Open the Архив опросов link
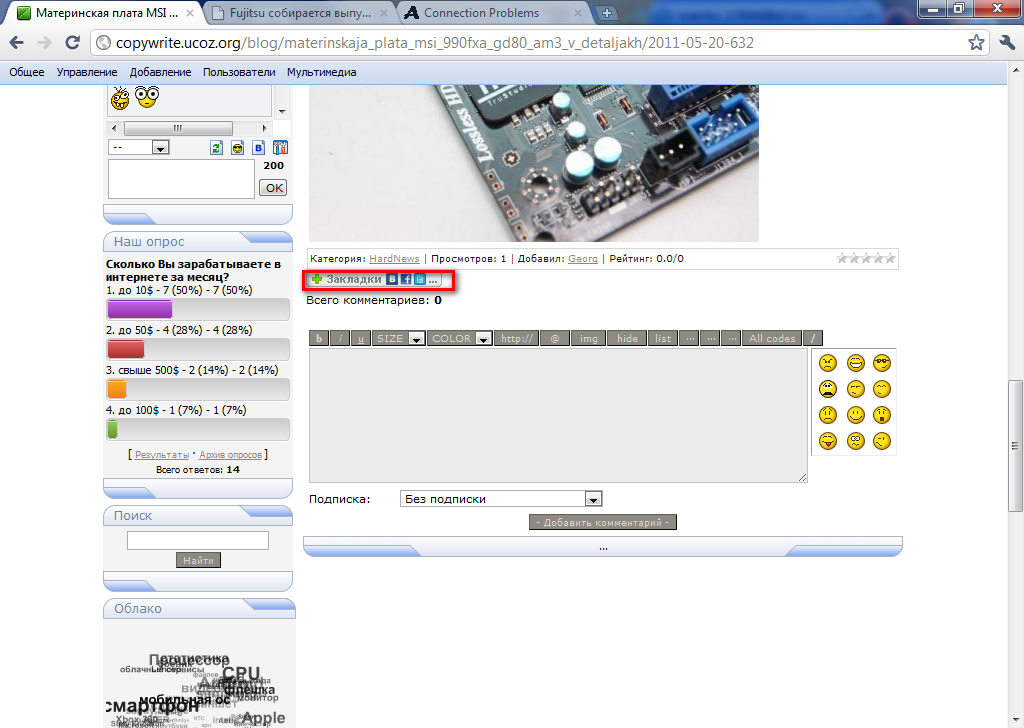Screen dimensions: 1024x728 [x=231, y=454]
